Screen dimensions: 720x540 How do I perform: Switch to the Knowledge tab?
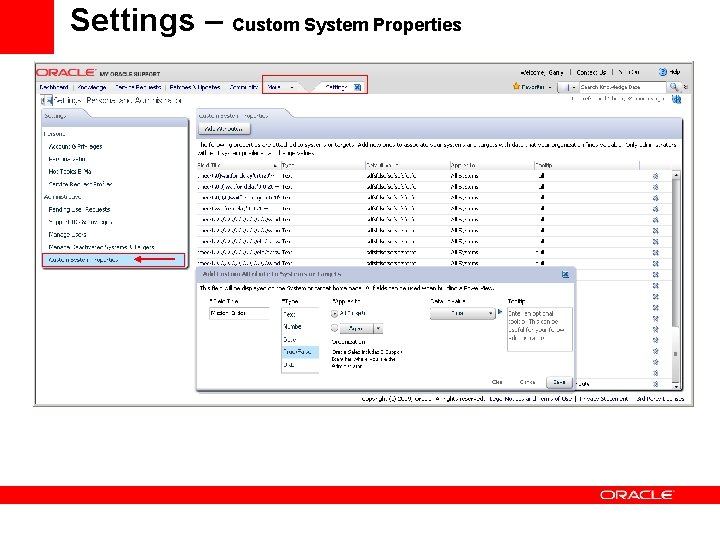click(92, 87)
